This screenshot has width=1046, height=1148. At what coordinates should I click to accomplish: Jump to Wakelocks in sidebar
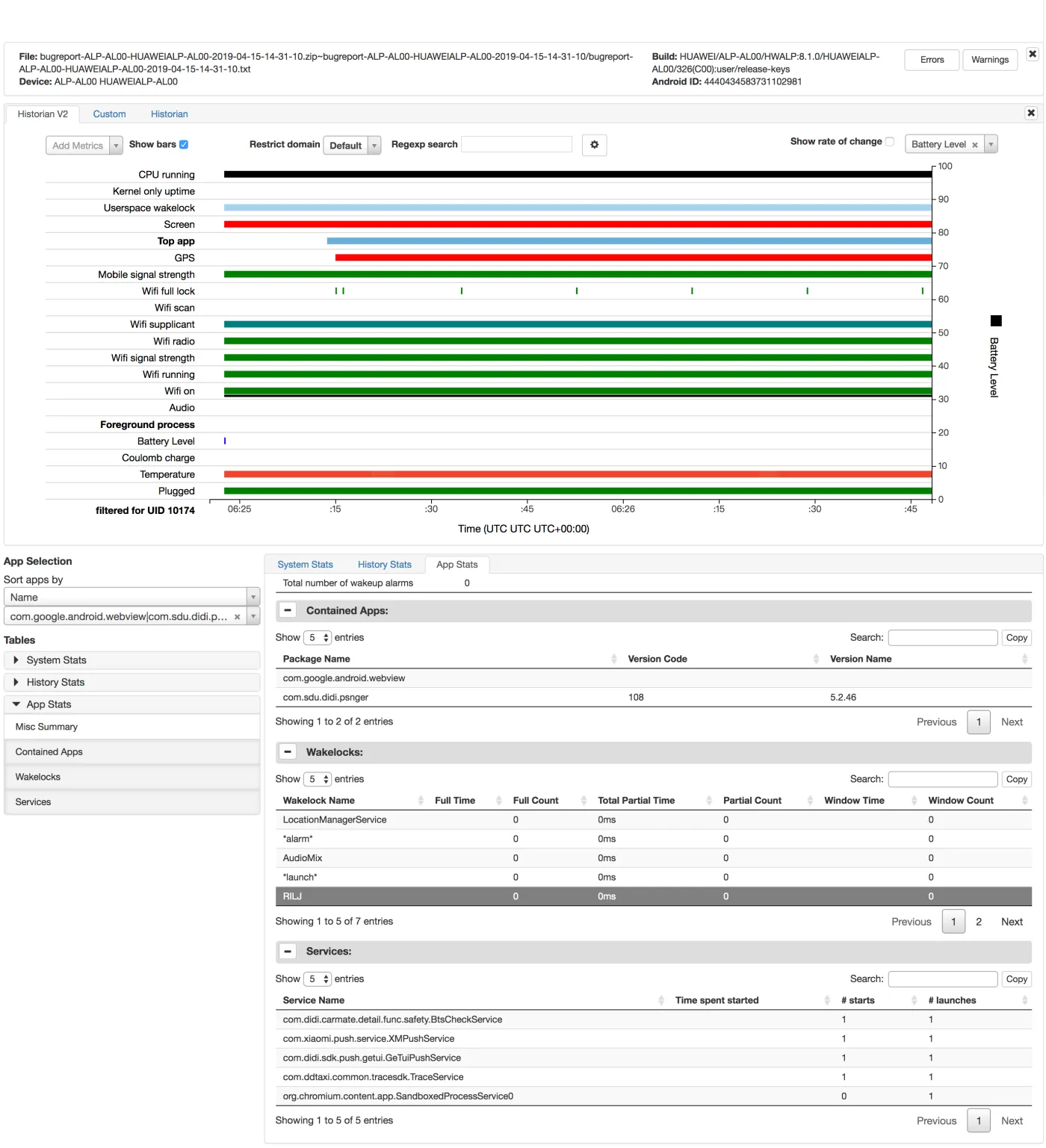pyautogui.click(x=132, y=778)
